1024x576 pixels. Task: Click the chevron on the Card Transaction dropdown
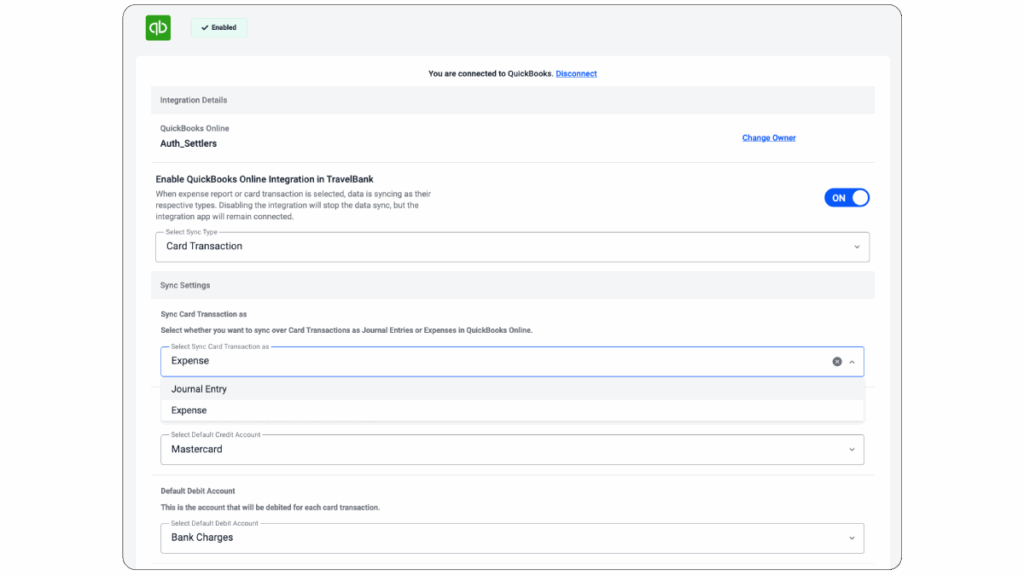pyautogui.click(x=855, y=246)
